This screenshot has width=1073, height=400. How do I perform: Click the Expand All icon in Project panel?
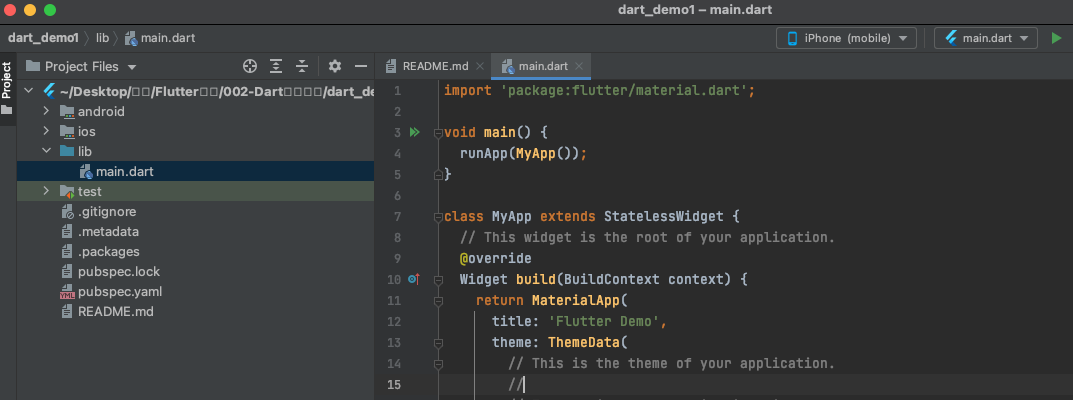276,66
